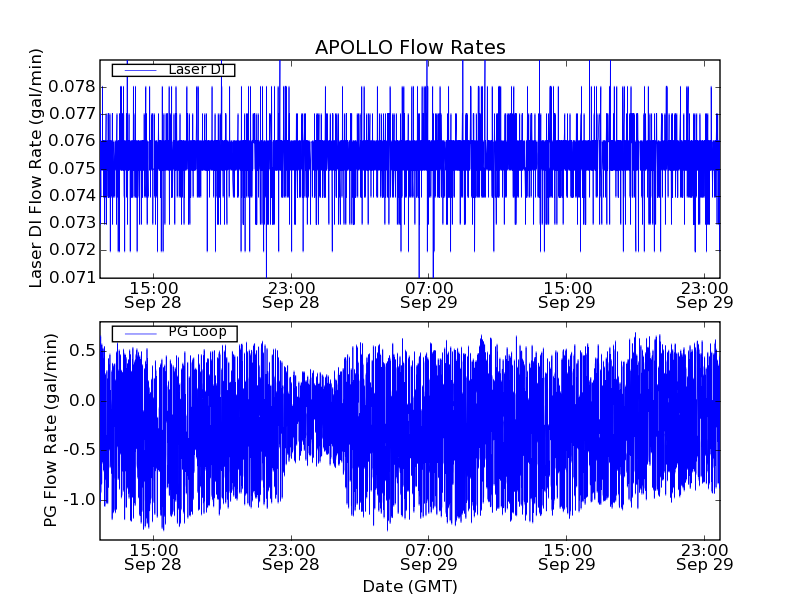This screenshot has height=600, width=800.
Task: Click the -1.0 tick on PG plot
Action: click(76, 499)
